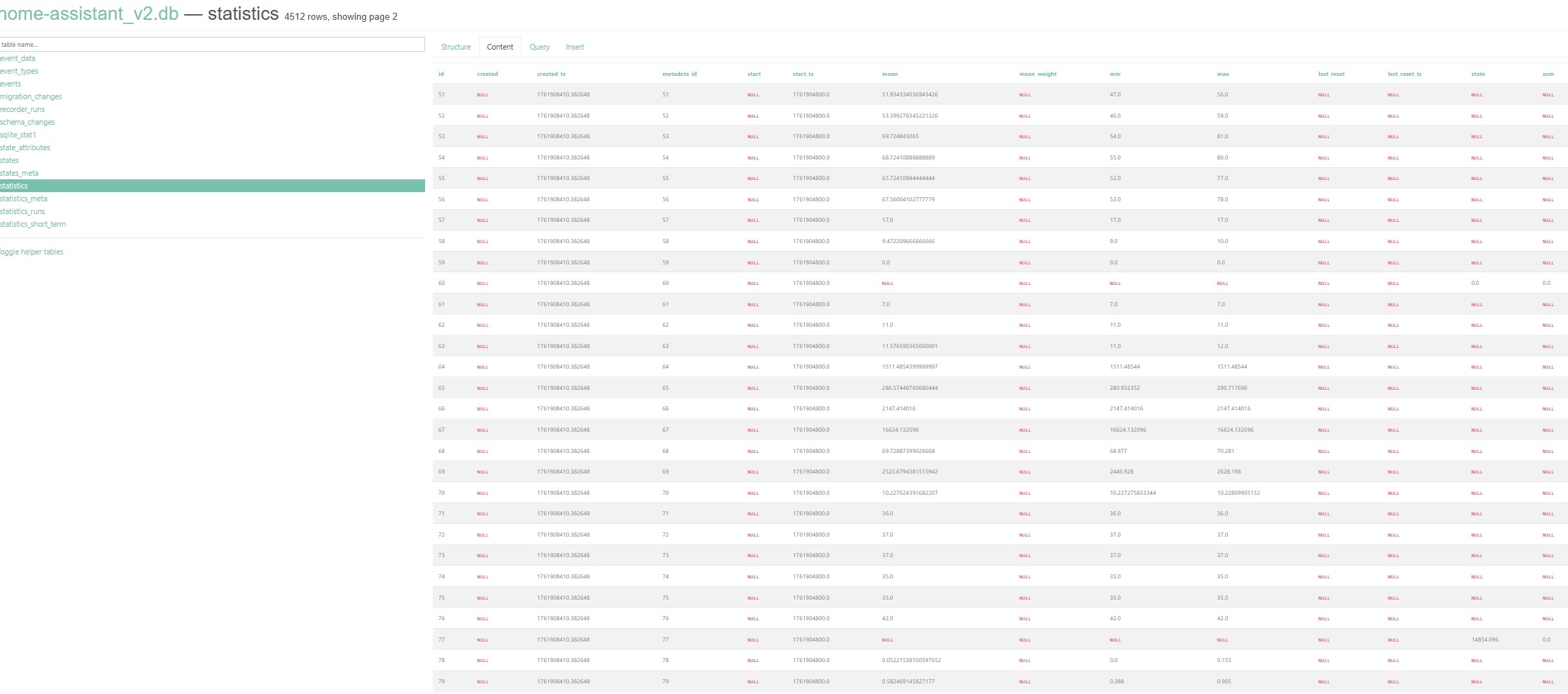This screenshot has width=1568, height=694.
Task: Click min value 280.932352
Action: click(x=1125, y=388)
